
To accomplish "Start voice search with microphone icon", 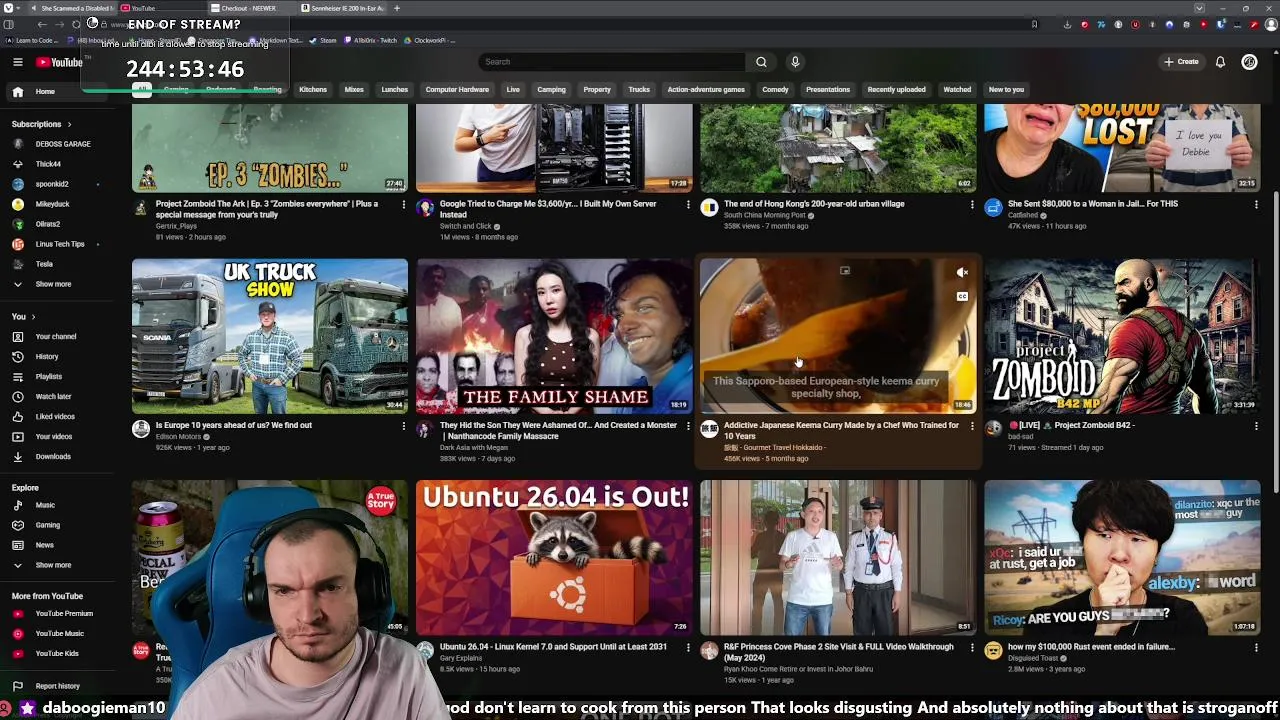I will point(795,62).
